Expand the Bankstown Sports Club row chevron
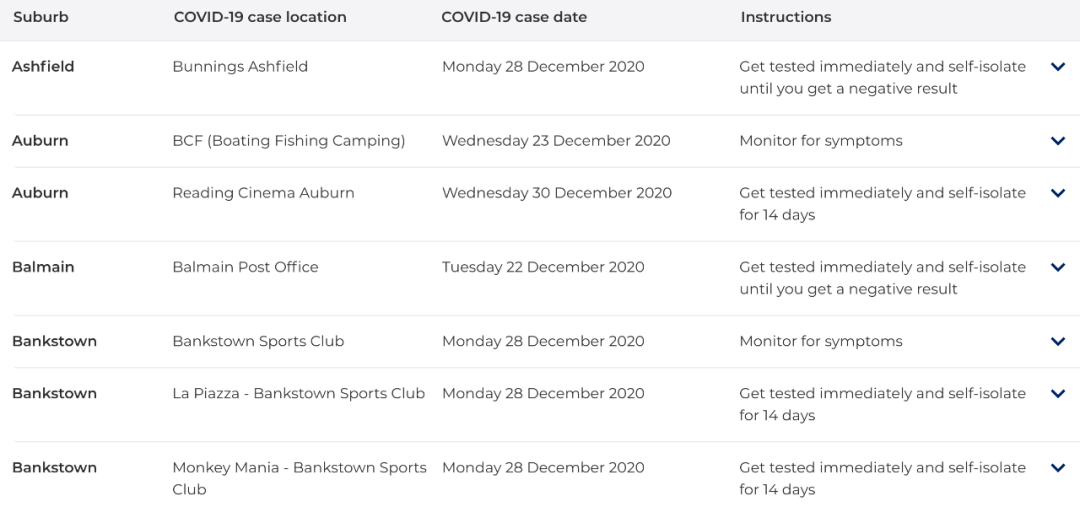Viewport: 1080px width, 507px height. [x=1058, y=342]
